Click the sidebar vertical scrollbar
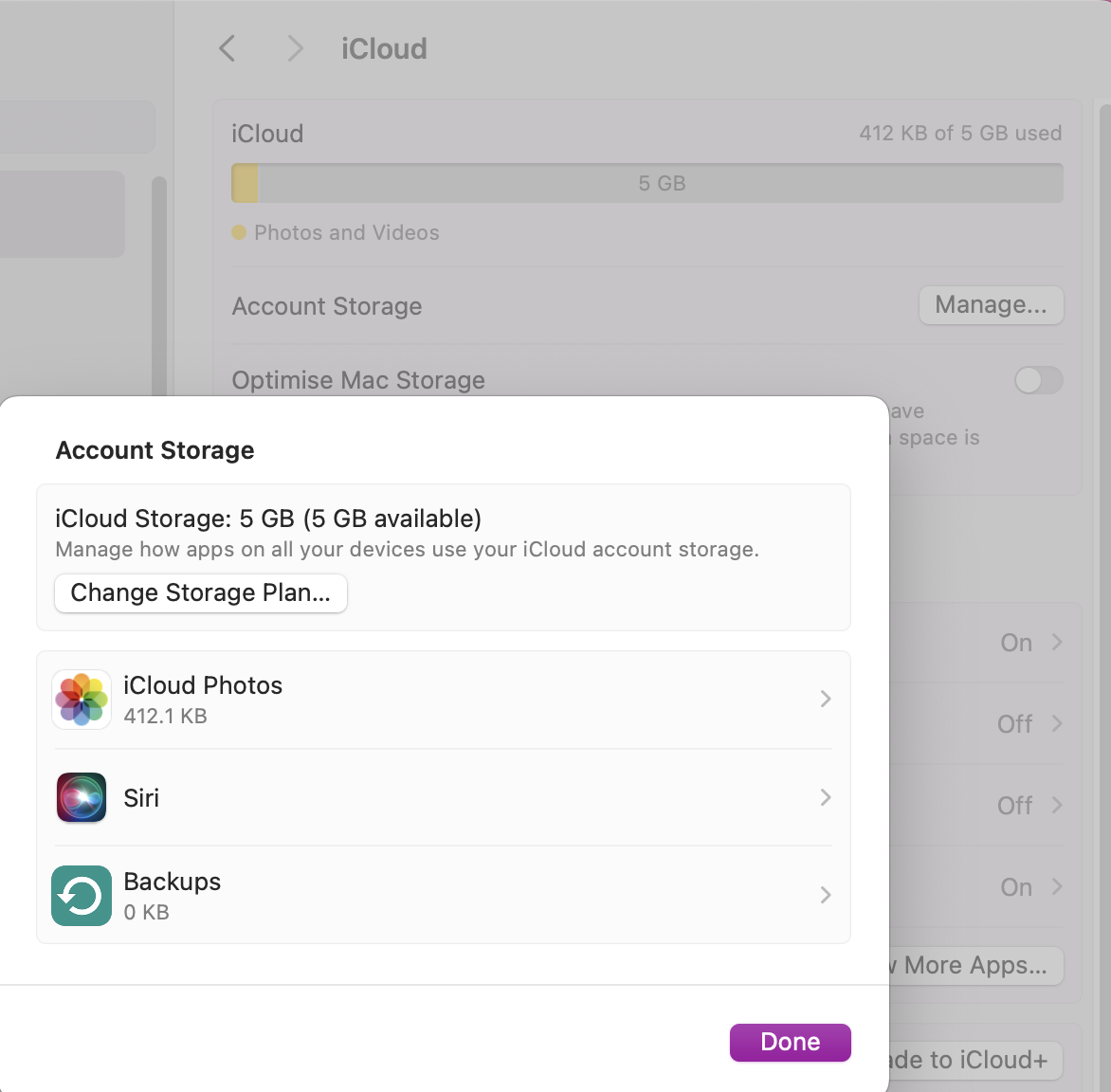Image resolution: width=1111 pixels, height=1092 pixels. tap(158, 286)
